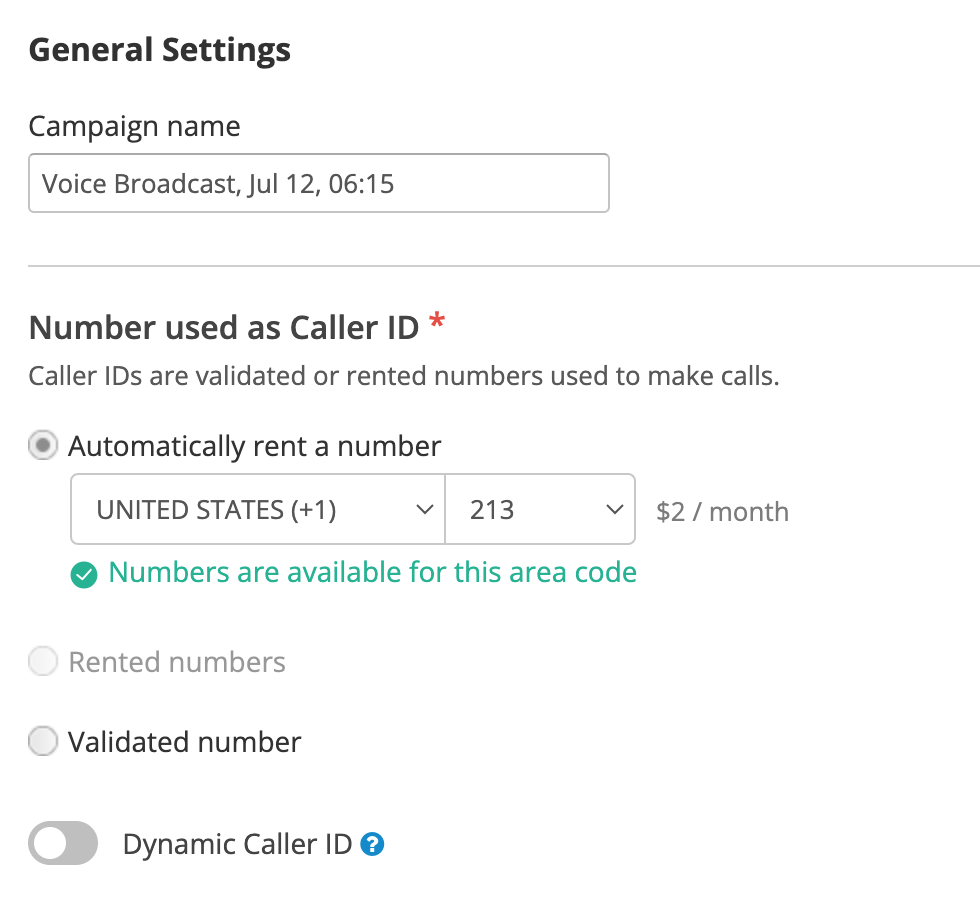The height and width of the screenshot is (924, 980).
Task: Click the green checkmark availability icon
Action: coord(84,575)
